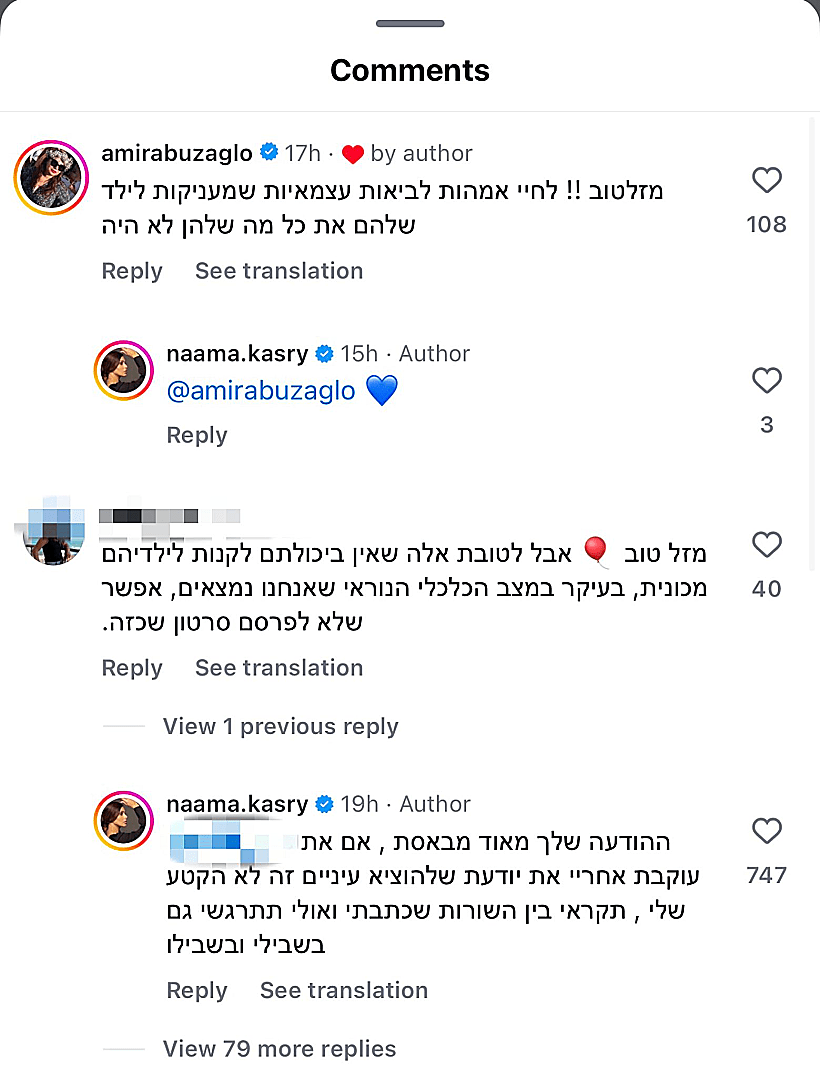Expand 'View 79 more replies'
The image size is (820, 1077).
279,1049
